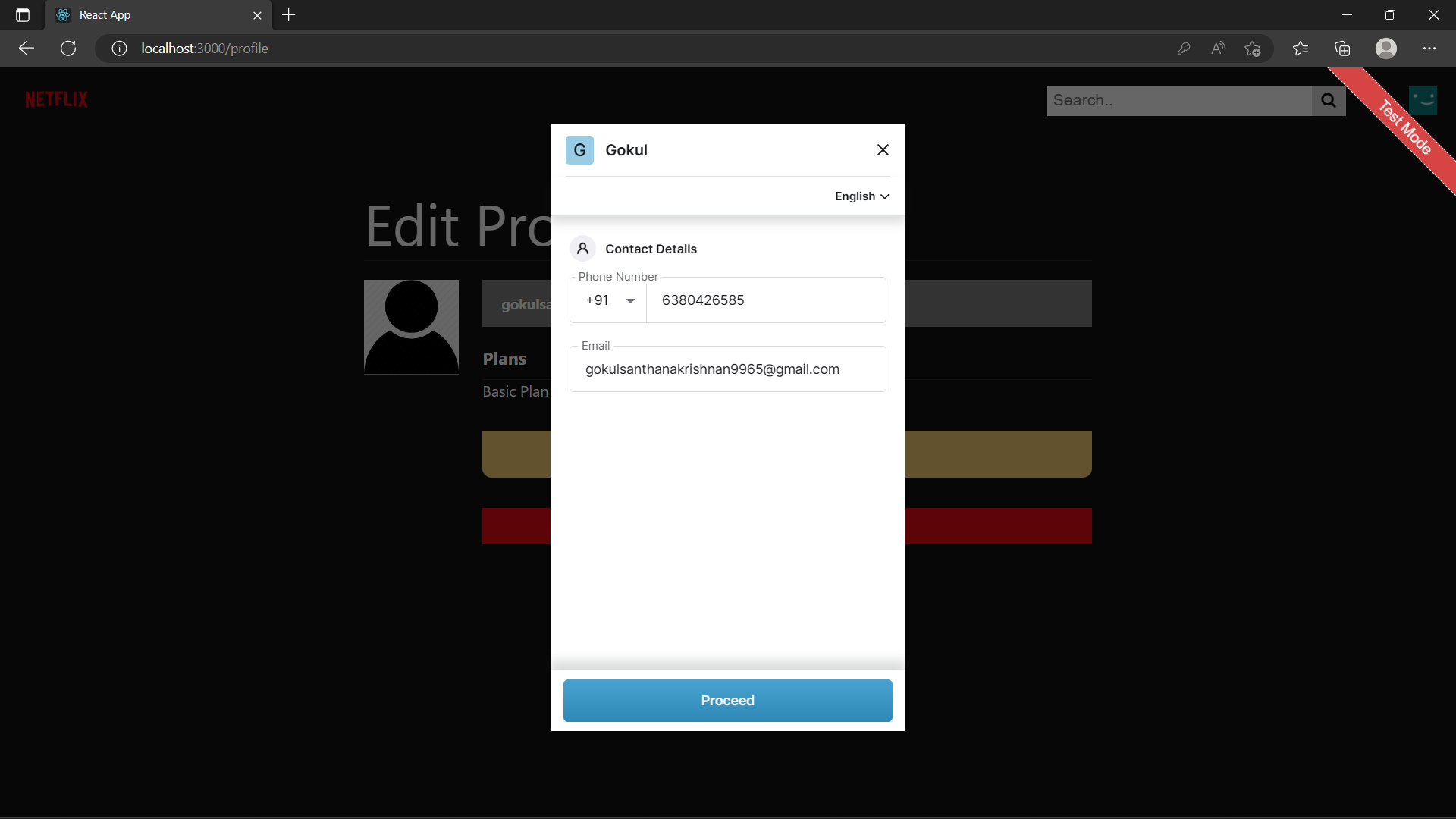Click the Contact Details person icon
The width and height of the screenshot is (1456, 819).
coord(582,249)
